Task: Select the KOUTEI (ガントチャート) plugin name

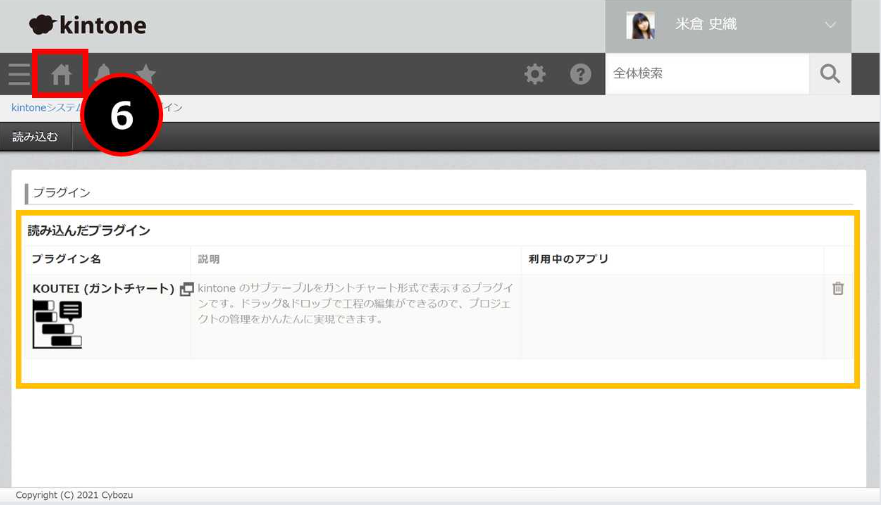Action: point(103,289)
